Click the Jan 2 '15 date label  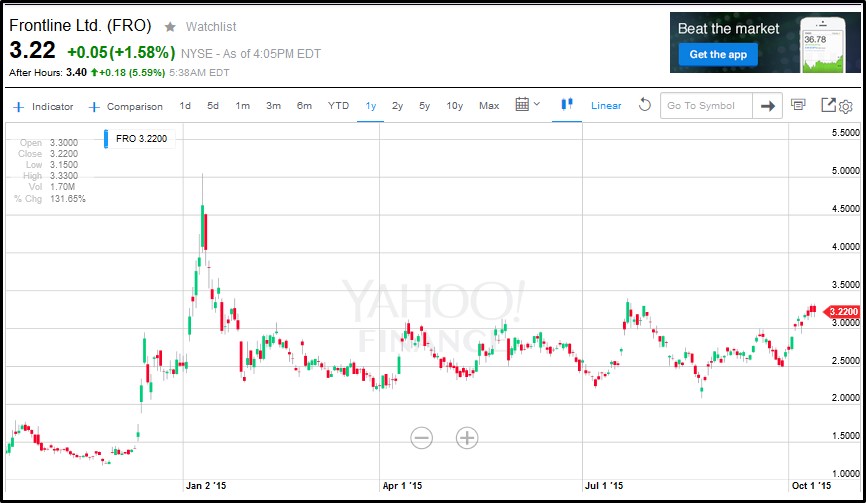click(206, 486)
